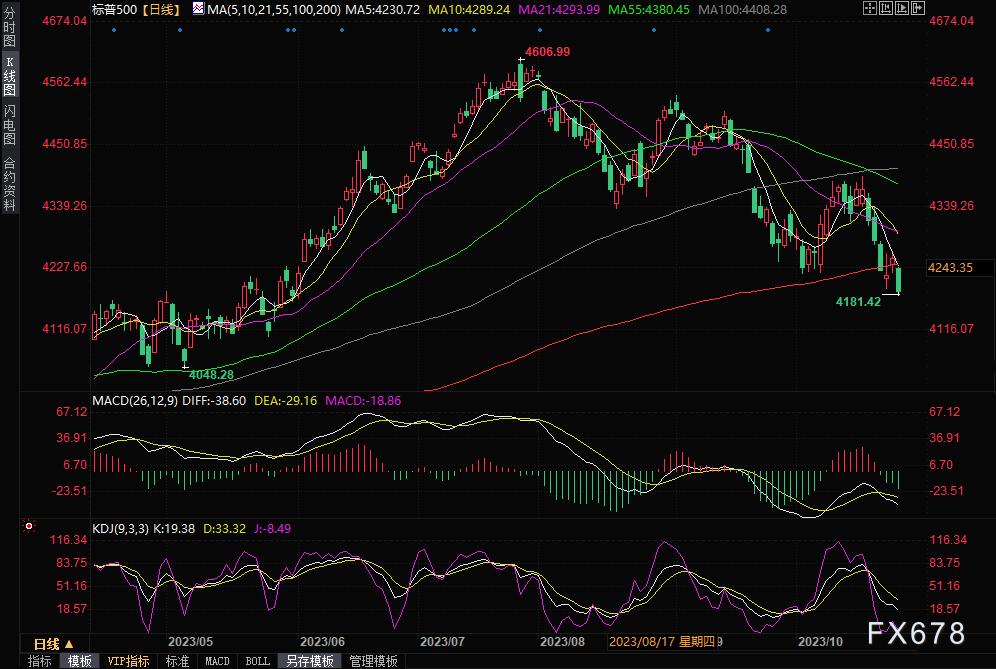Click the 4181.42 low price marker
The height and width of the screenshot is (669, 996).
coord(858,301)
